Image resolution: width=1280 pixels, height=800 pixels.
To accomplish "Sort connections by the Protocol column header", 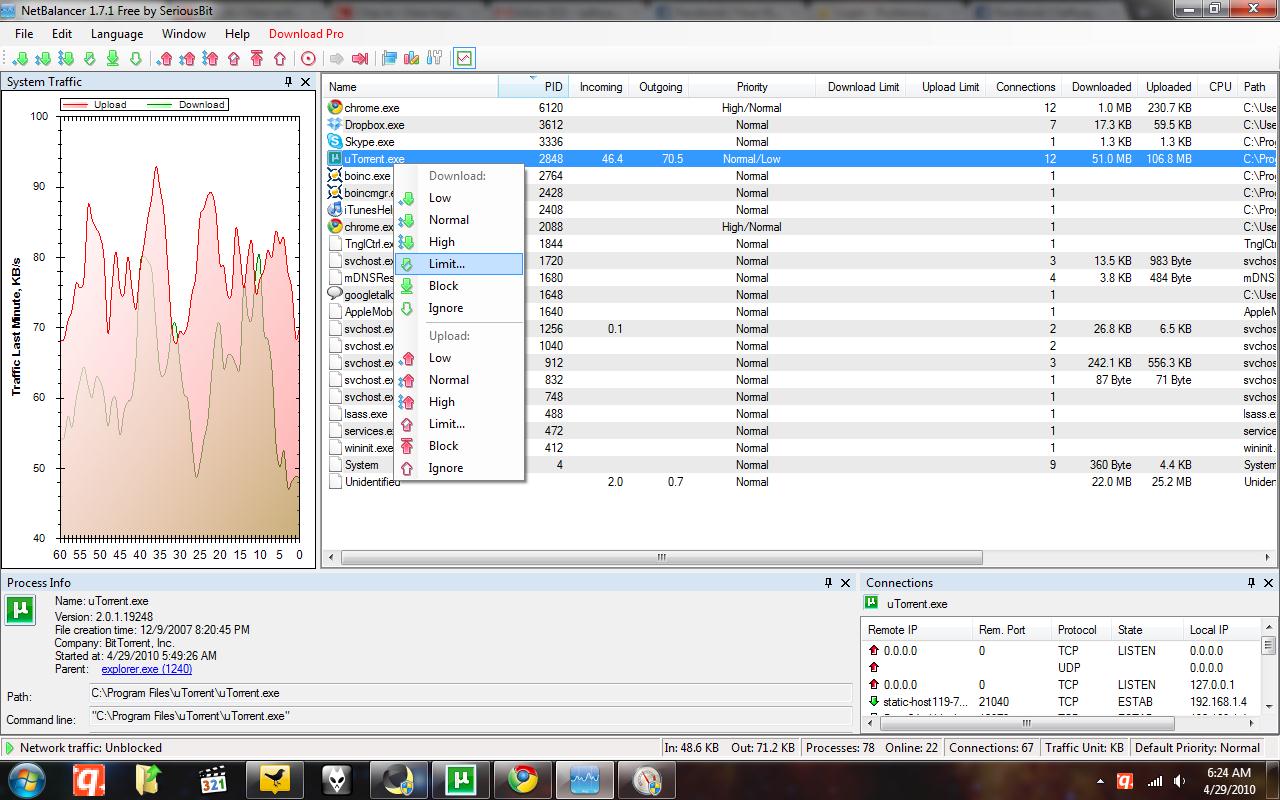I will (x=1082, y=630).
